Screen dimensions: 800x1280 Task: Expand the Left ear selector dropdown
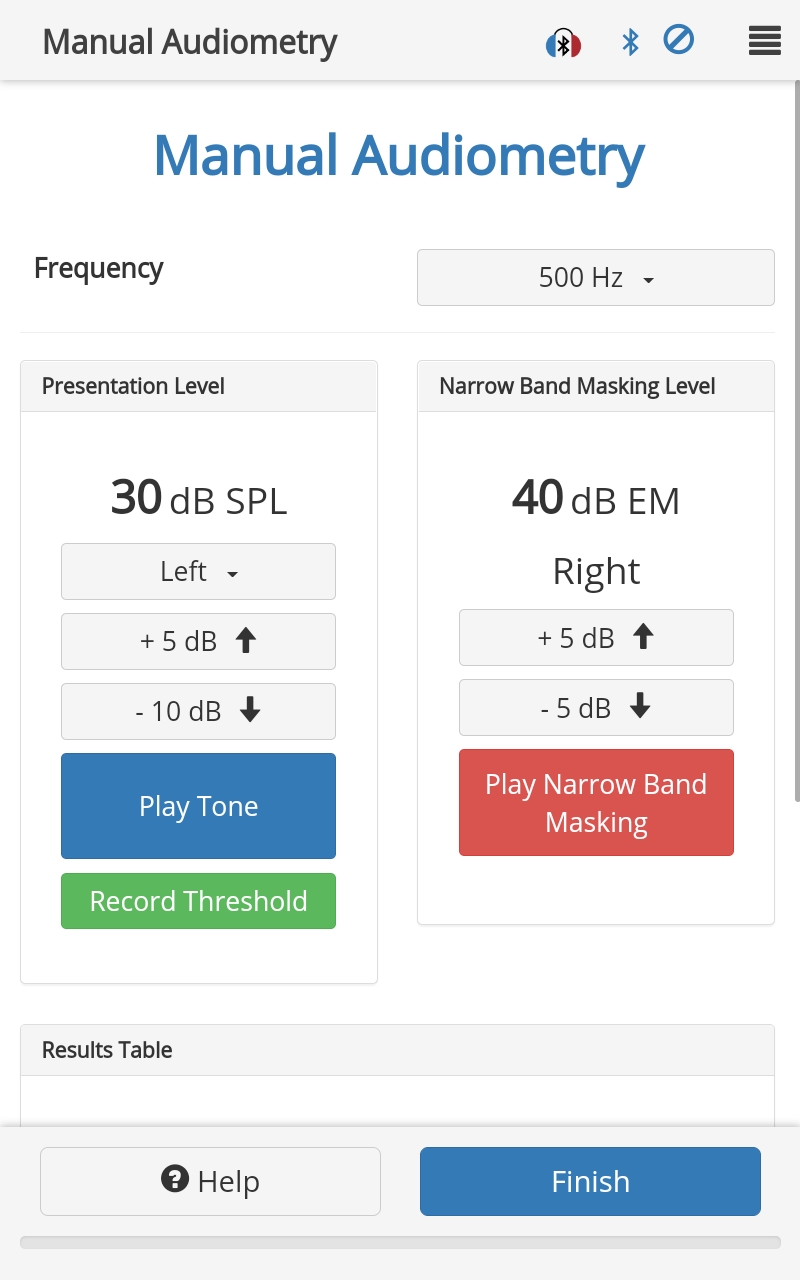(198, 572)
